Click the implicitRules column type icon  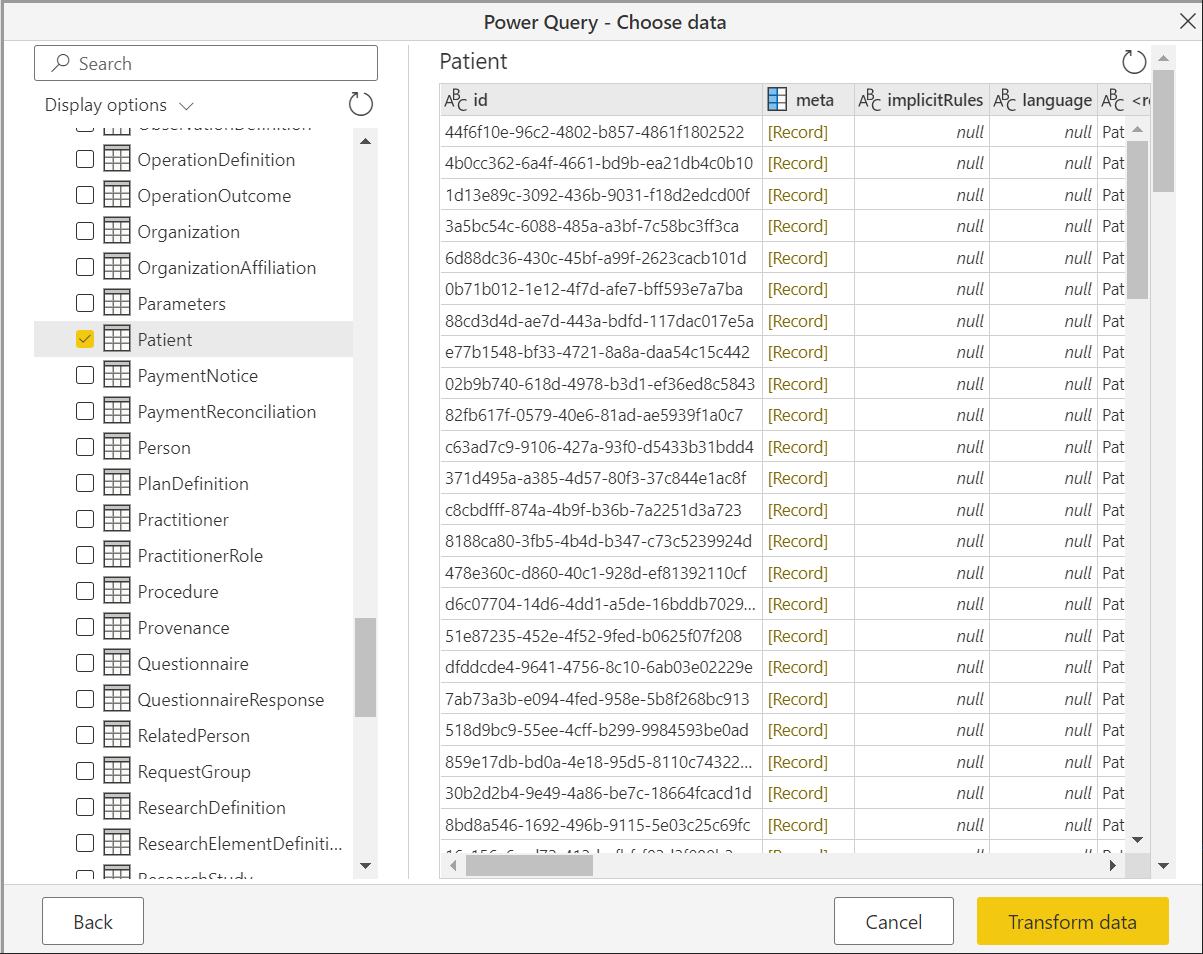[870, 100]
